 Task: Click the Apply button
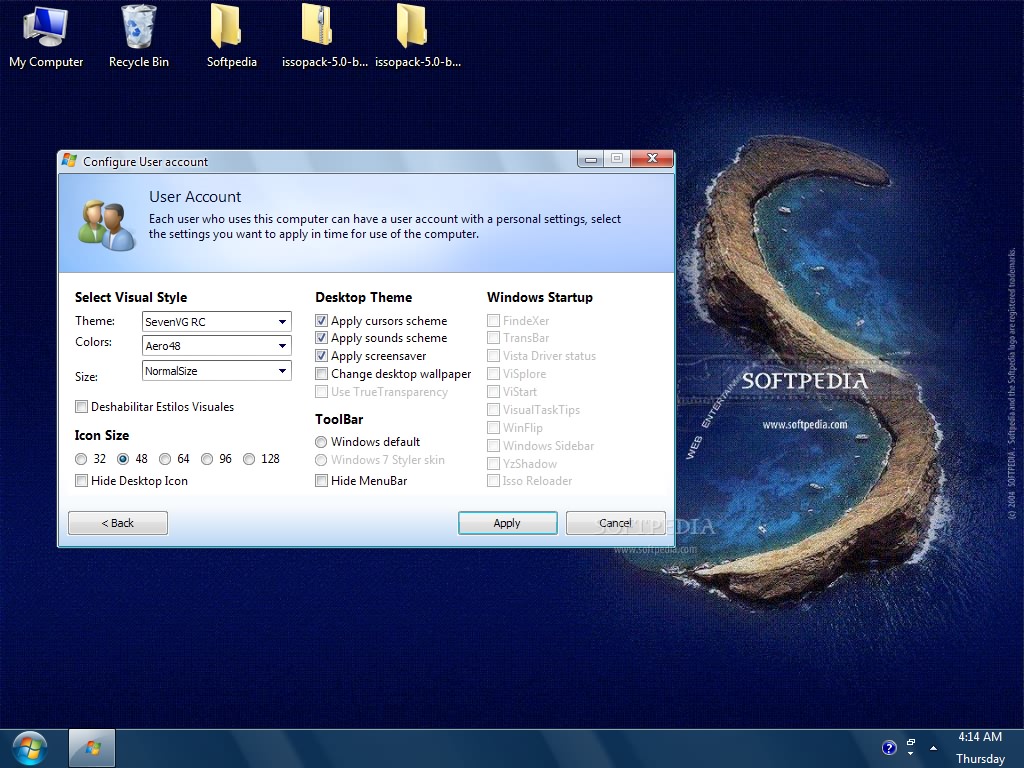tap(507, 523)
